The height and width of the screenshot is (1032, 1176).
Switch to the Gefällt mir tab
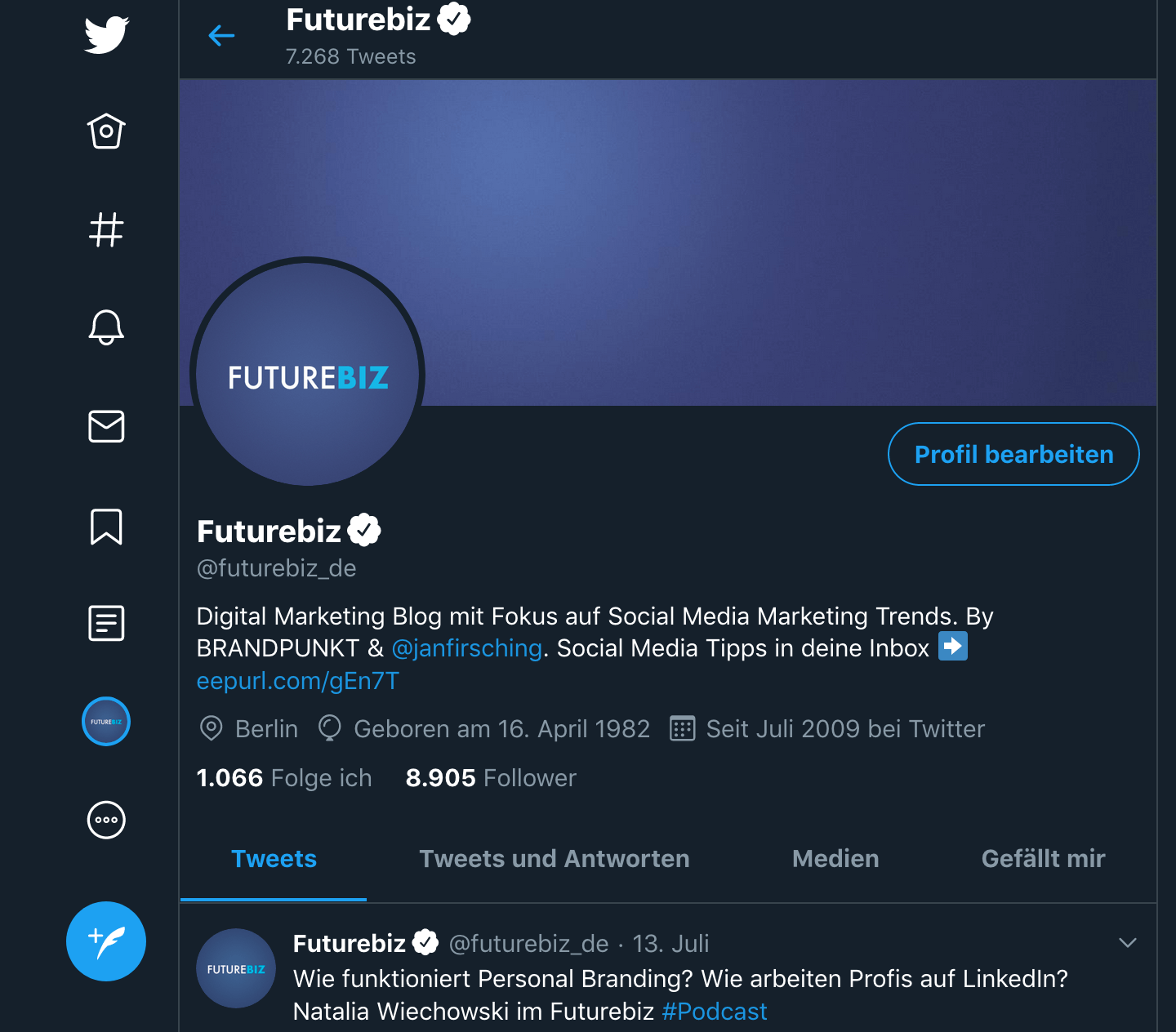click(1043, 859)
